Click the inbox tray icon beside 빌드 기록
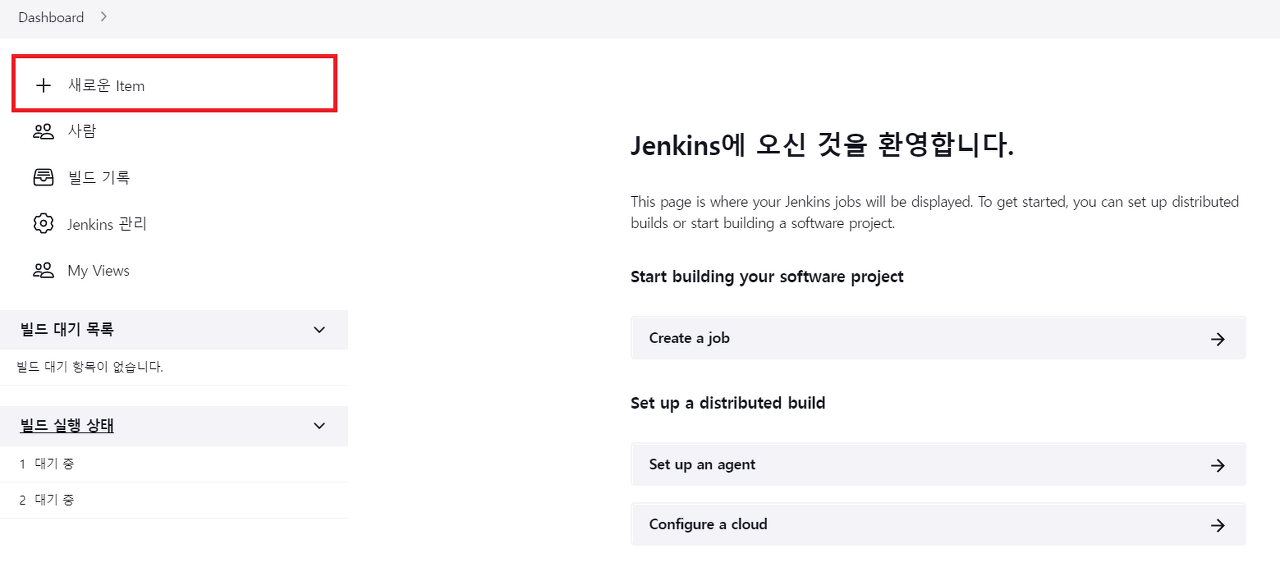Viewport: 1280px width, 567px height. pyautogui.click(x=43, y=177)
